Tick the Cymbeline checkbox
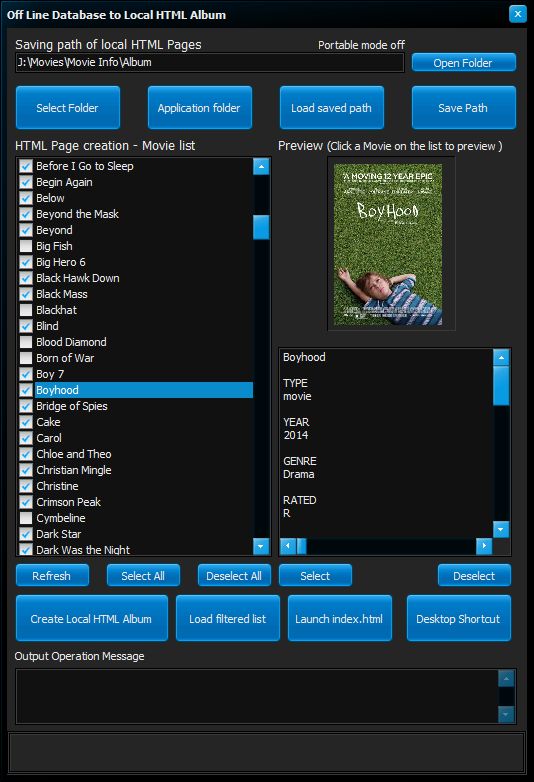This screenshot has height=782, width=534. [26, 518]
